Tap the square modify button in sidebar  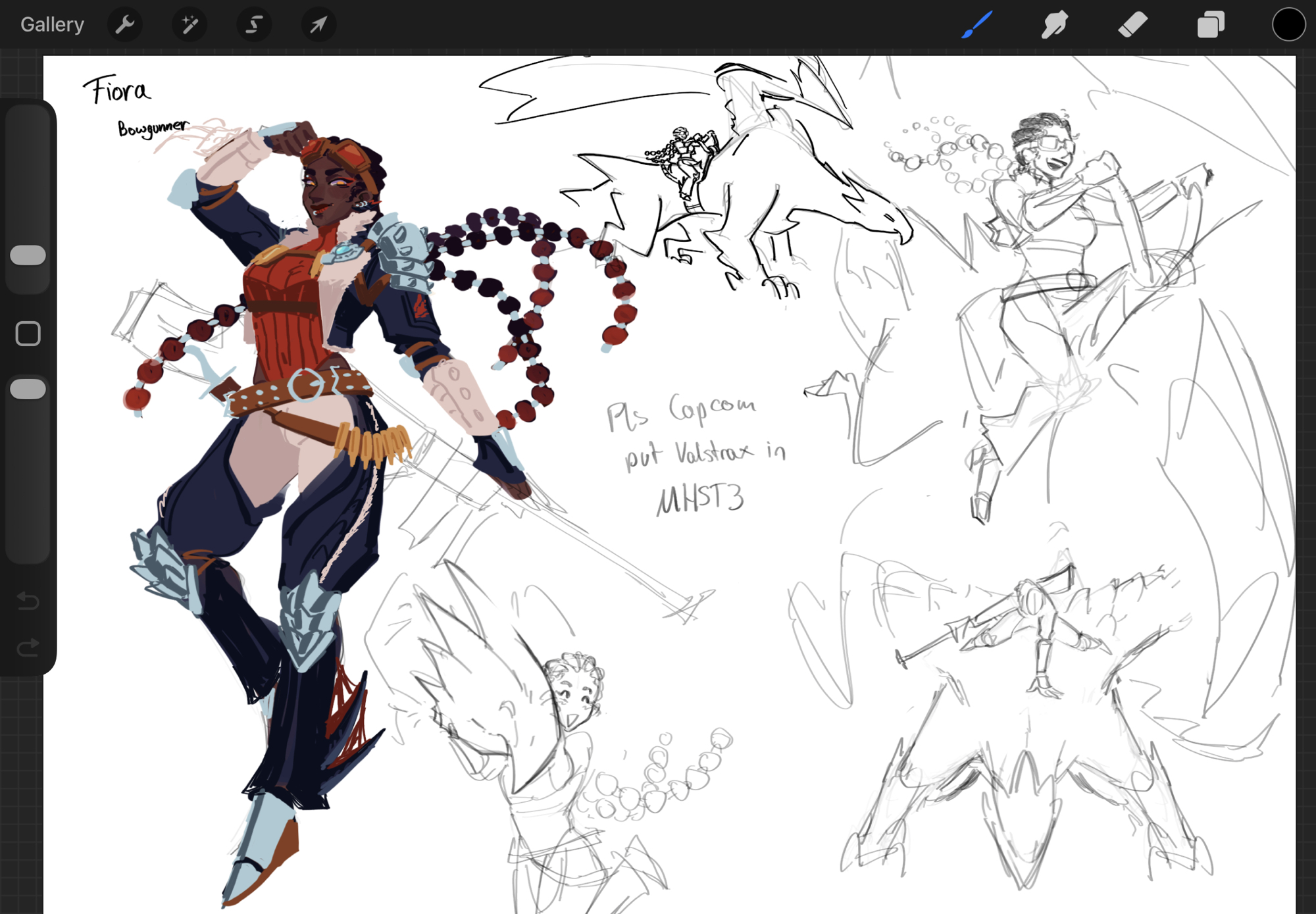(28, 334)
